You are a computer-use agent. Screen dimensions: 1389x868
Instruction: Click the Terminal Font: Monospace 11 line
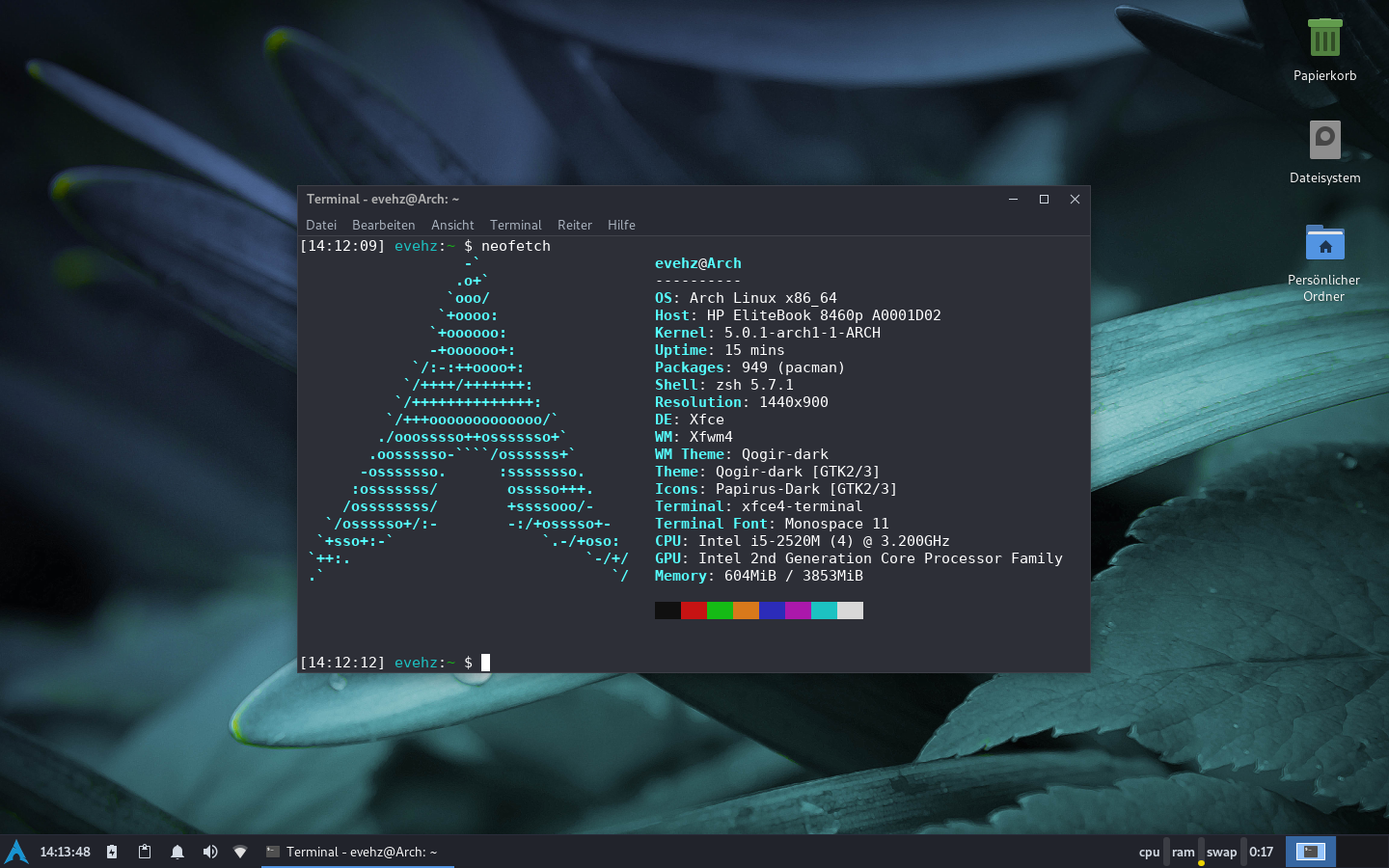(772, 524)
